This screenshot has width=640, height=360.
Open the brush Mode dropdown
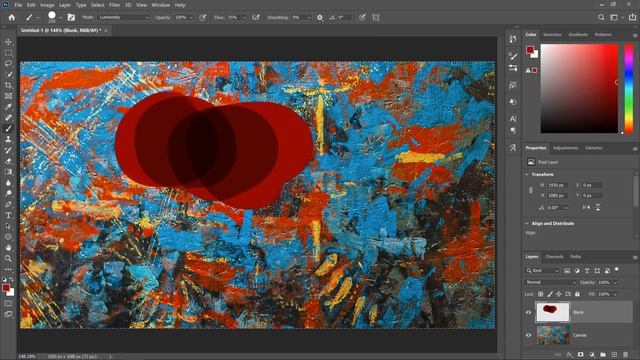pos(124,18)
